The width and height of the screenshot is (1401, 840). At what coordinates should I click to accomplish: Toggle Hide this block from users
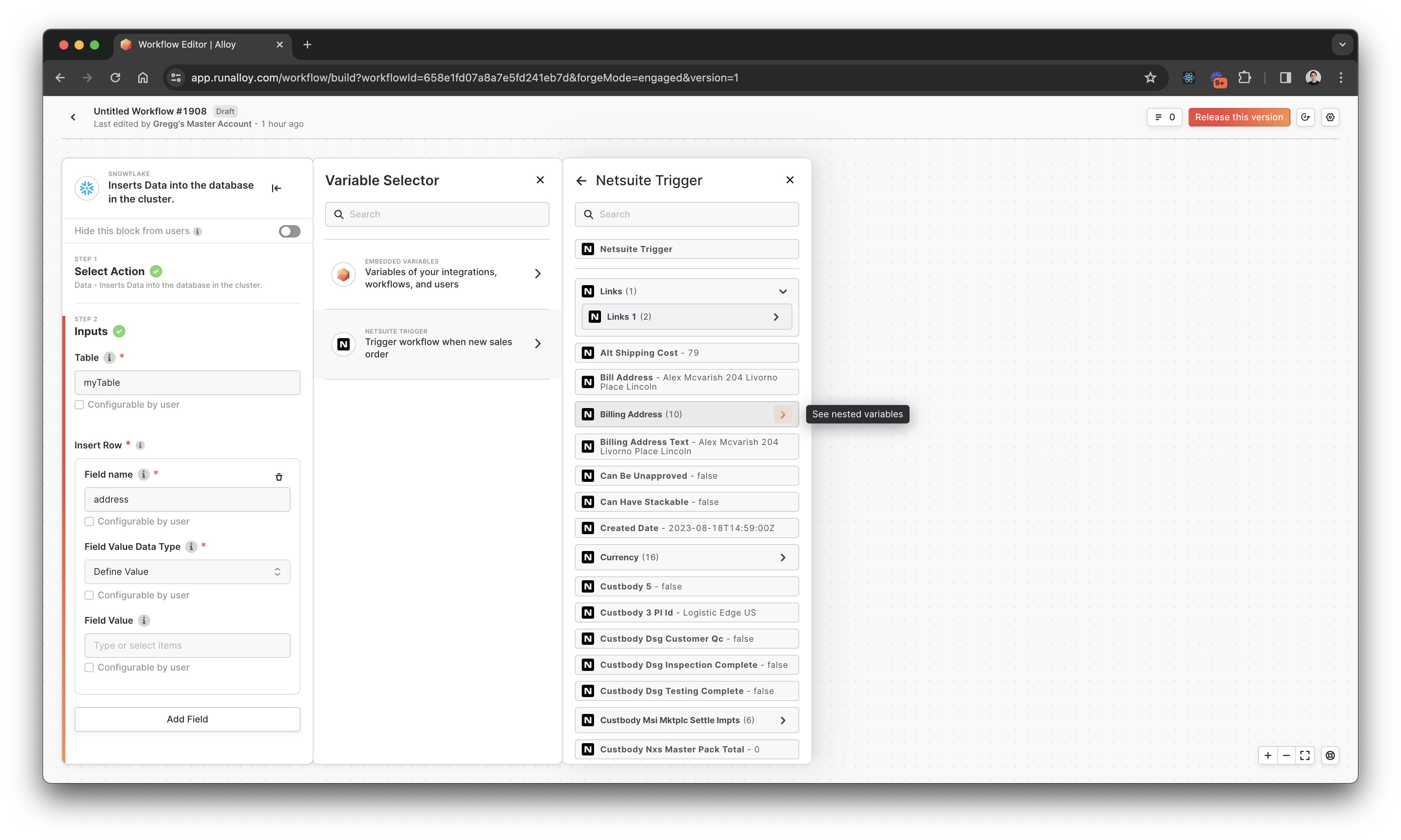(289, 231)
